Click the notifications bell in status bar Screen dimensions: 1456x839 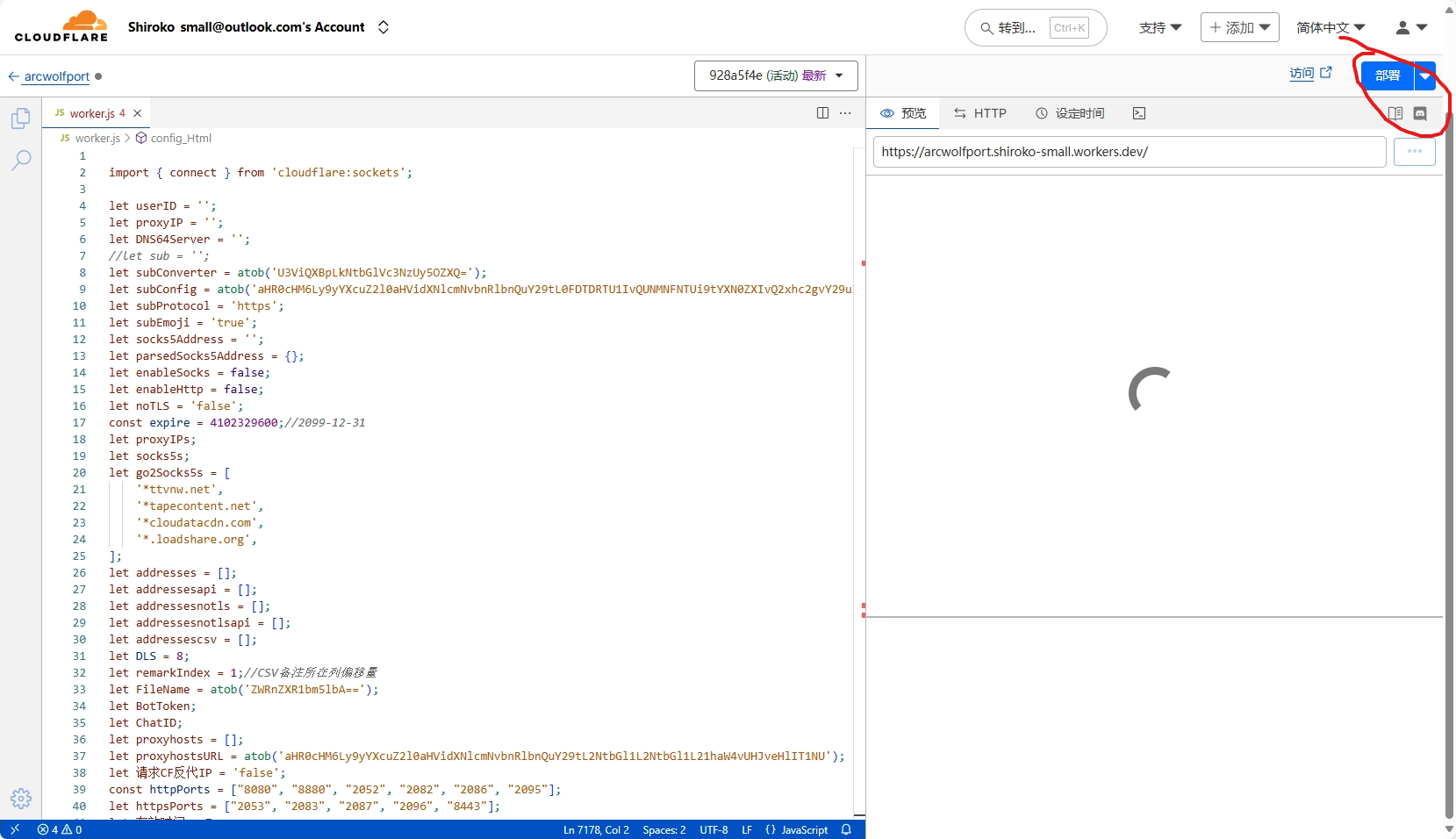846,829
